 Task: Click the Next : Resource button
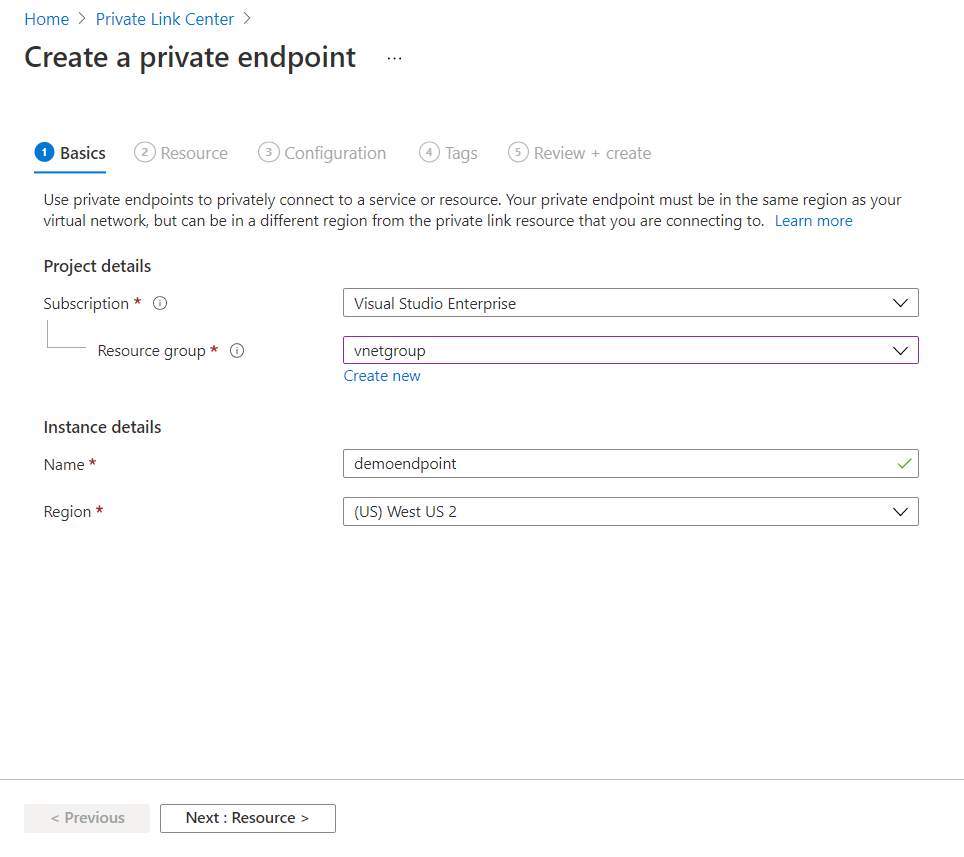247,818
